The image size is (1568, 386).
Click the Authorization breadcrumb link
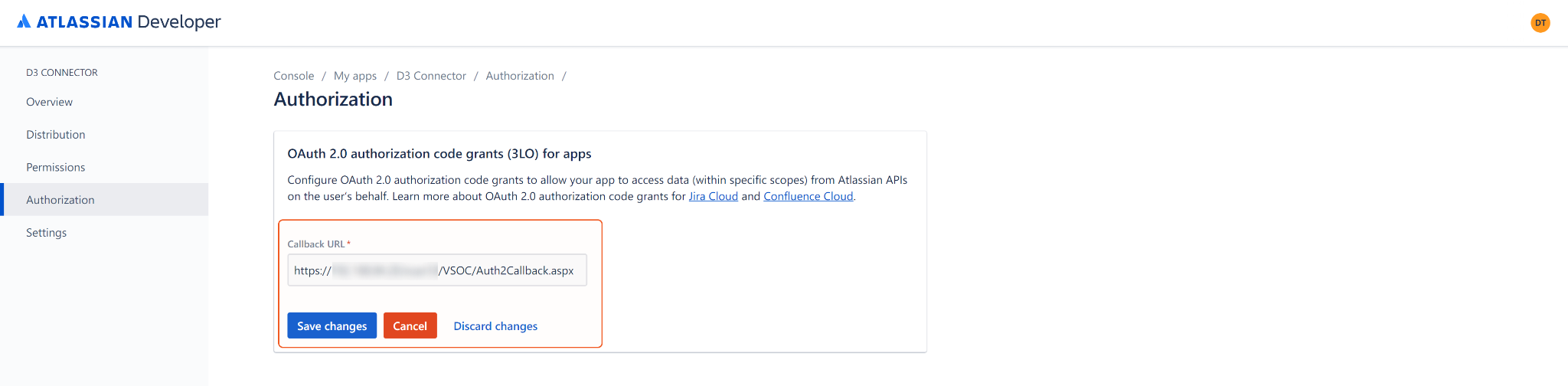point(520,76)
